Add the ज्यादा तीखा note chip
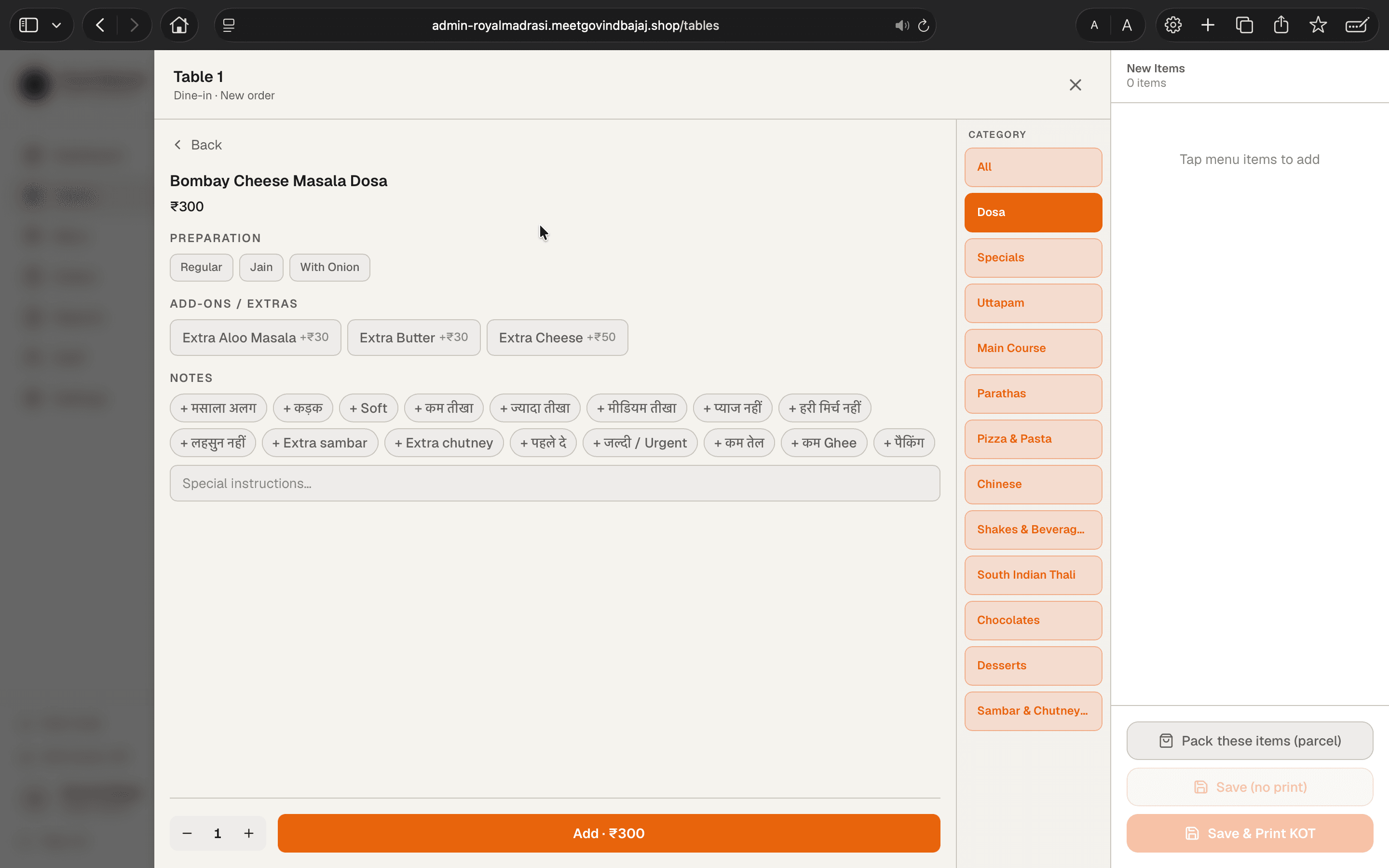This screenshot has height=868, width=1389. click(535, 408)
